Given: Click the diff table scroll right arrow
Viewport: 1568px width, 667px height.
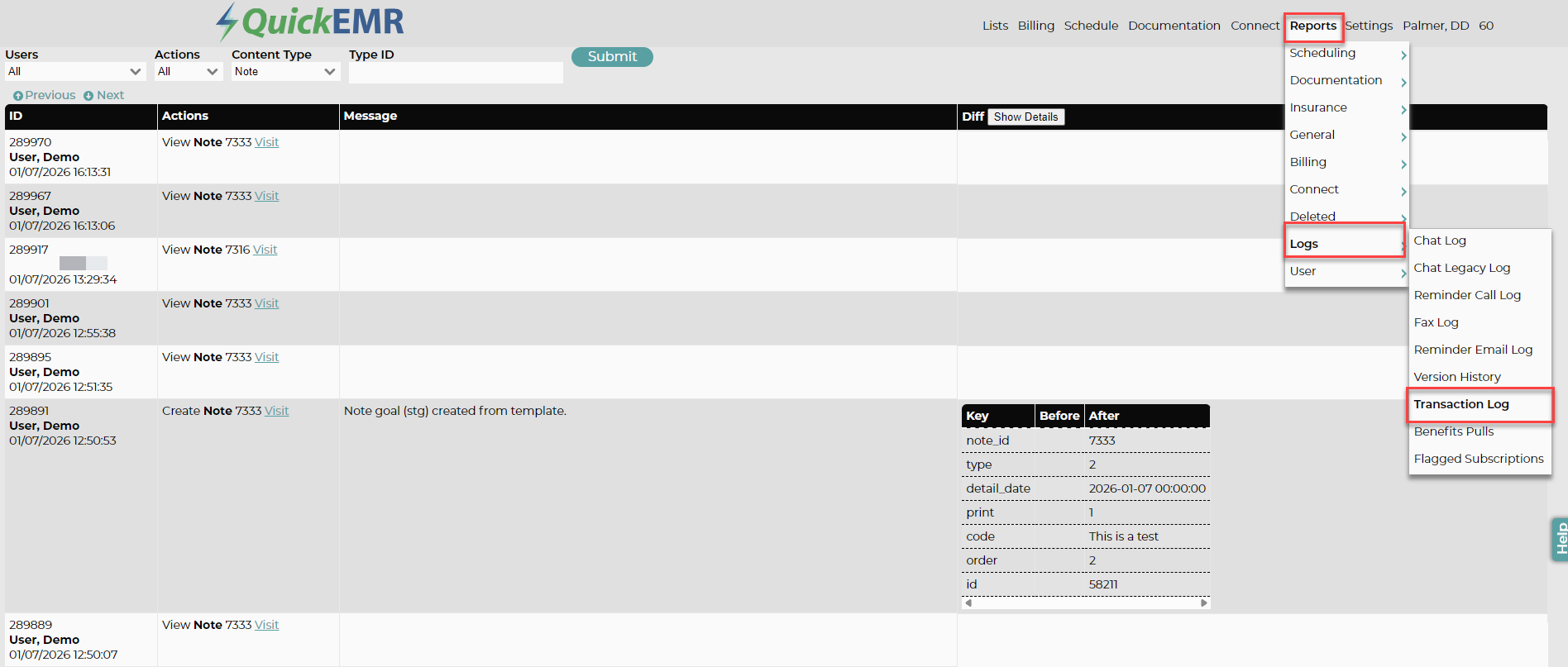Looking at the screenshot, I should 1204,603.
